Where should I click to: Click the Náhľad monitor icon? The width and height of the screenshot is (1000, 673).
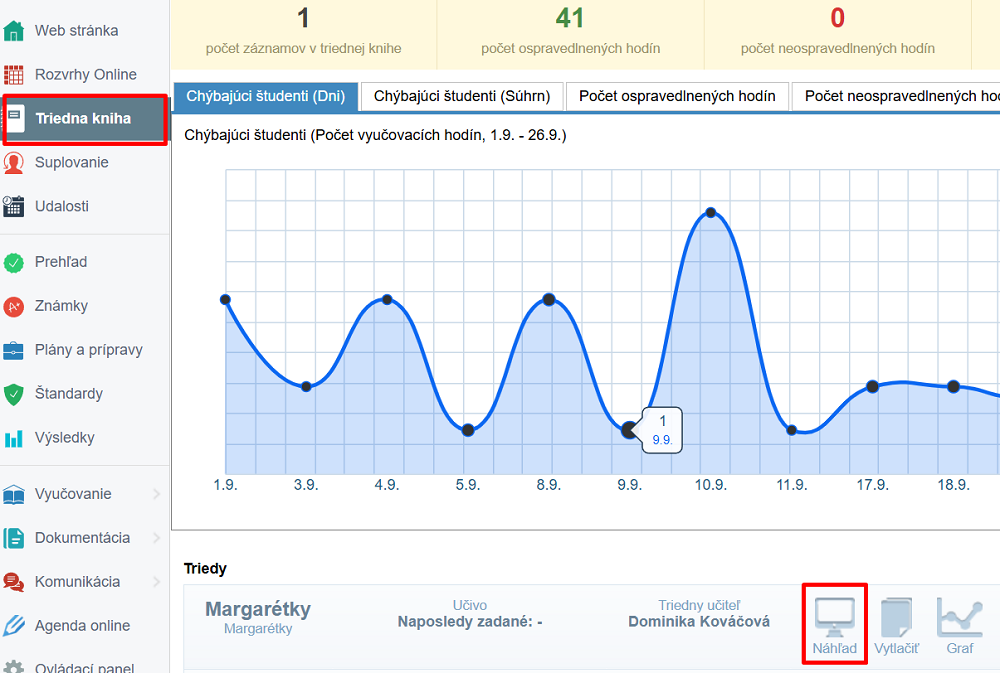click(x=834, y=617)
